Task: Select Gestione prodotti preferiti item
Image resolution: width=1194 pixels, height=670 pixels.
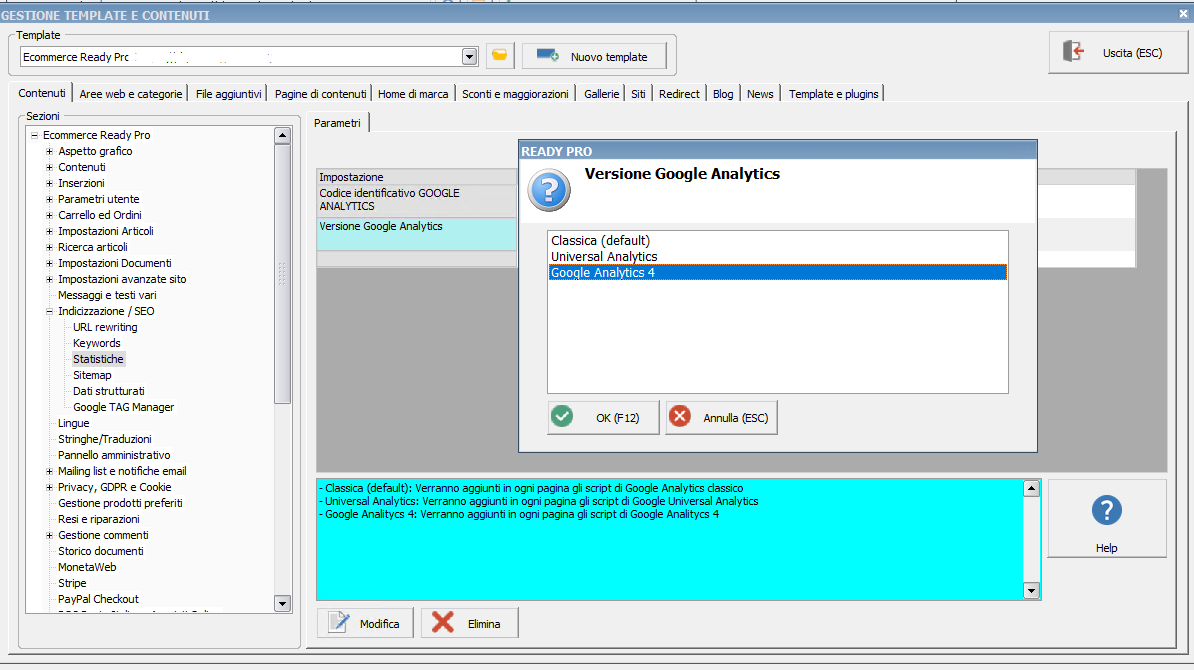Action: pyautogui.click(x=120, y=502)
